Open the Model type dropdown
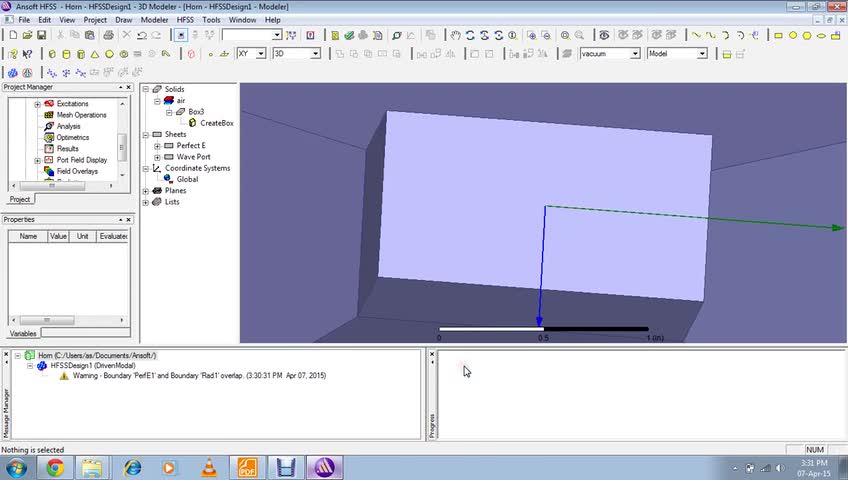 pyautogui.click(x=702, y=54)
